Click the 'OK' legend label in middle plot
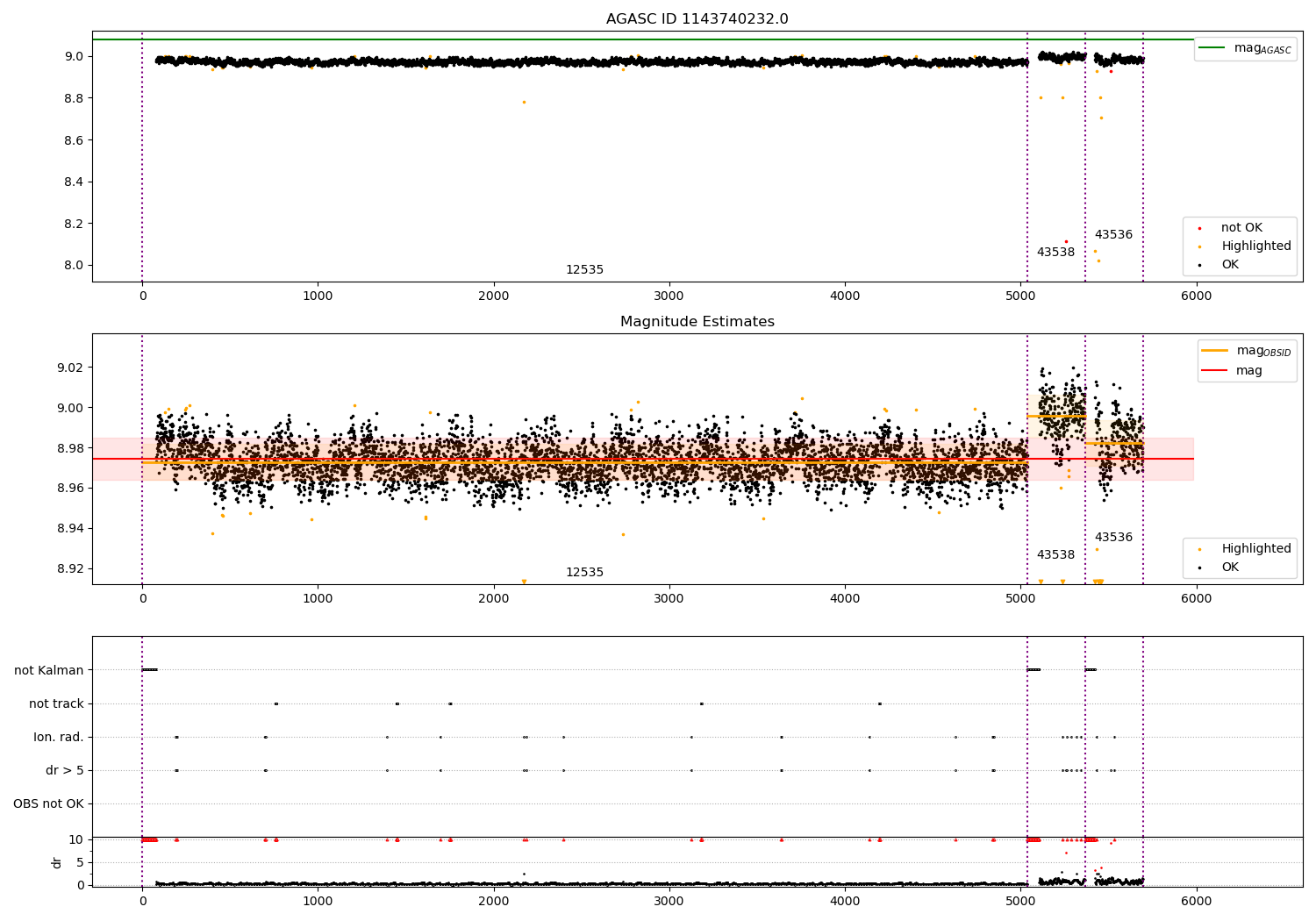The height and width of the screenshot is (921, 1316). pyautogui.click(x=1230, y=568)
